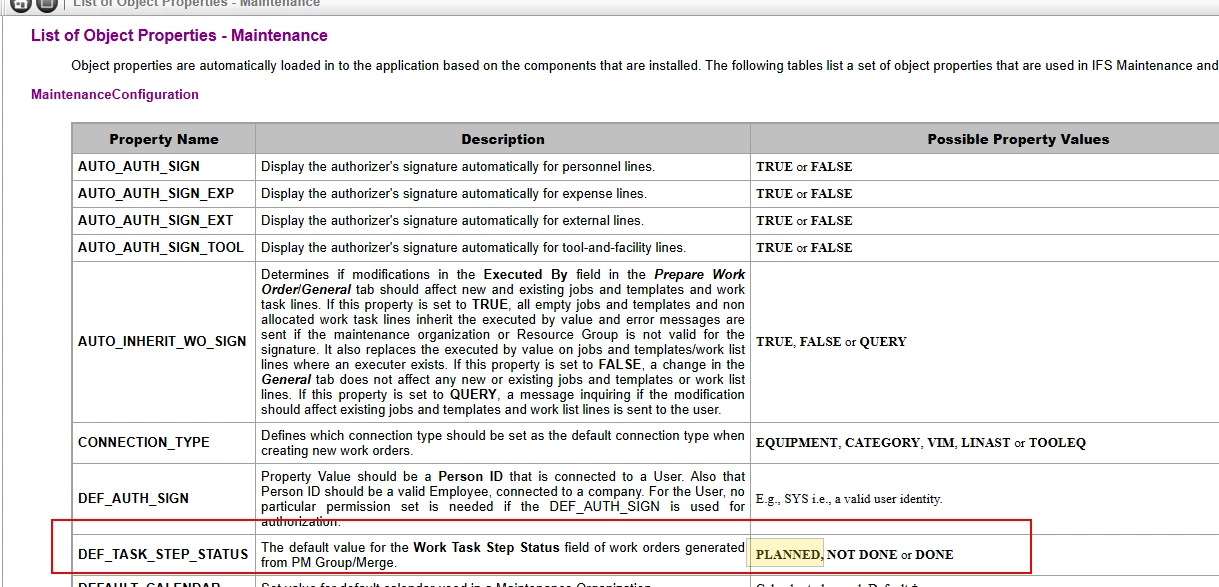
Task: Select the DEF_TASK_STEP_STATUS property name cell
Action: pos(163,554)
